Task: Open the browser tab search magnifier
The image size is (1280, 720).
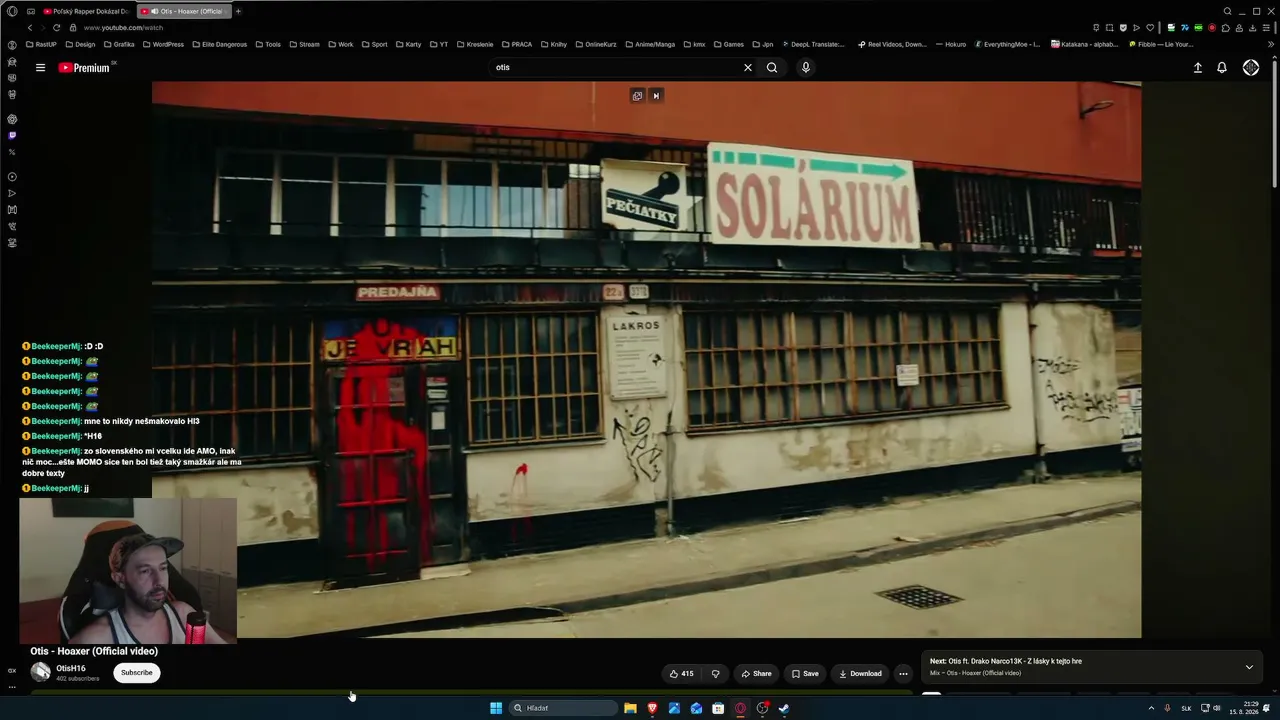Action: coord(1228,11)
